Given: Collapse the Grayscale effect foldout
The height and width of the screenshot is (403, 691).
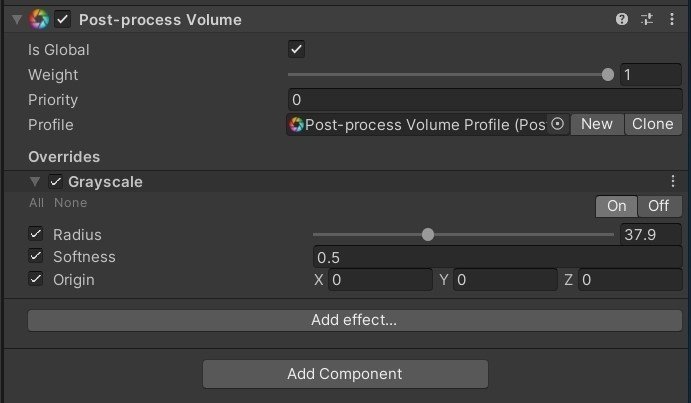Looking at the screenshot, I should [36, 182].
